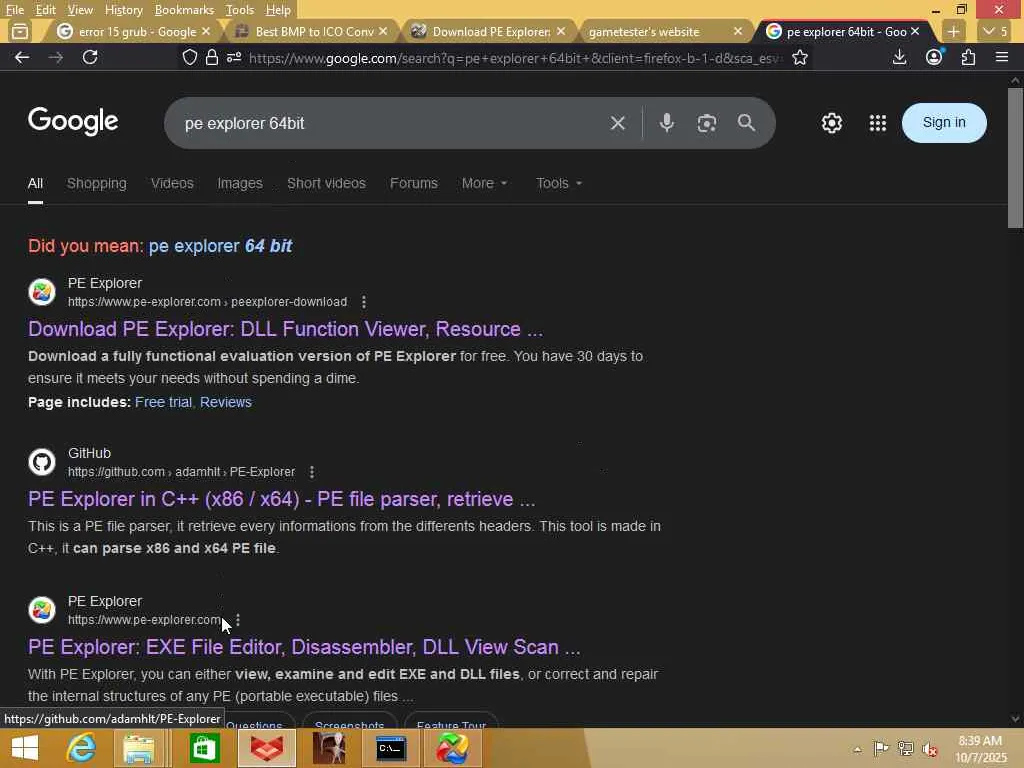
Task: Switch to gametester's website tab
Action: click(x=645, y=31)
